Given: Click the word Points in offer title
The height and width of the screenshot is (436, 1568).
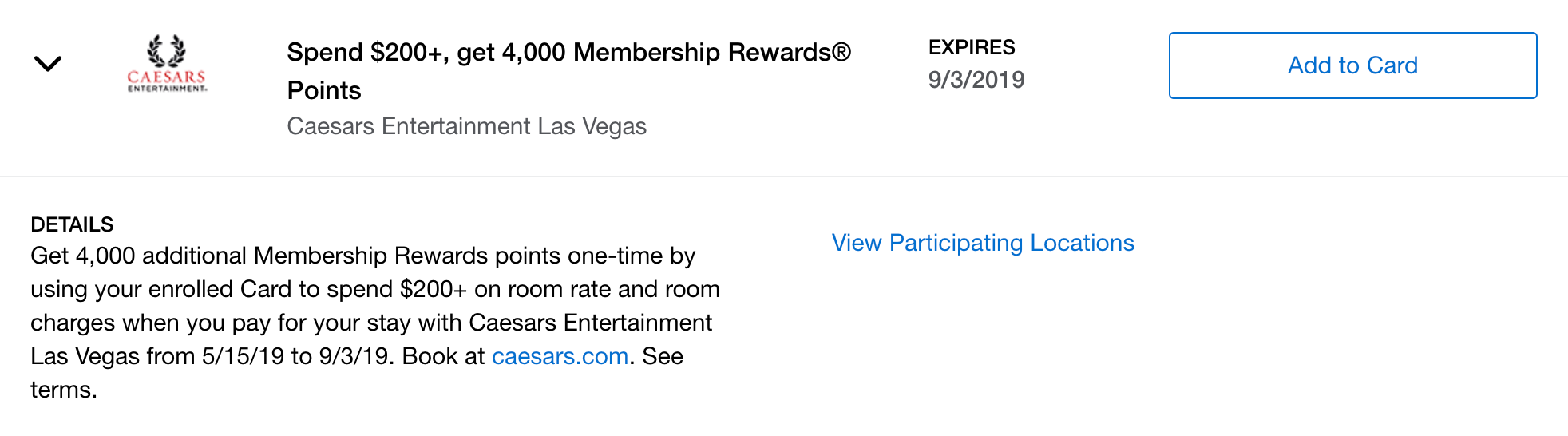Looking at the screenshot, I should point(324,90).
